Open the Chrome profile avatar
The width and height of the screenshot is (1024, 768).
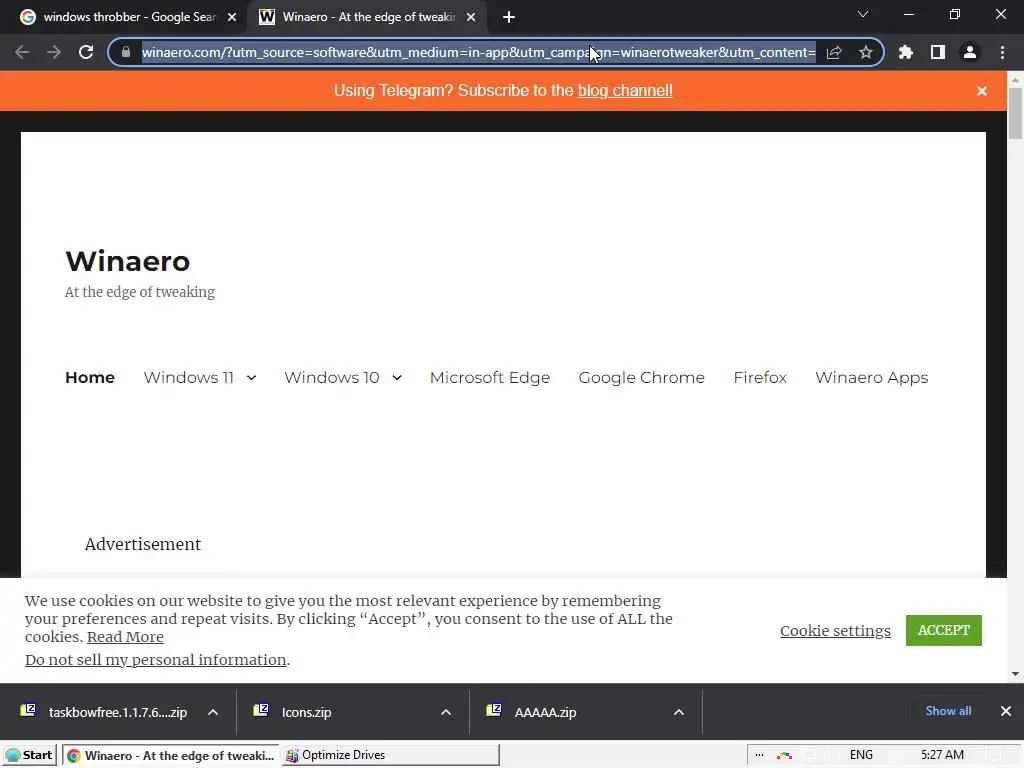coord(970,52)
